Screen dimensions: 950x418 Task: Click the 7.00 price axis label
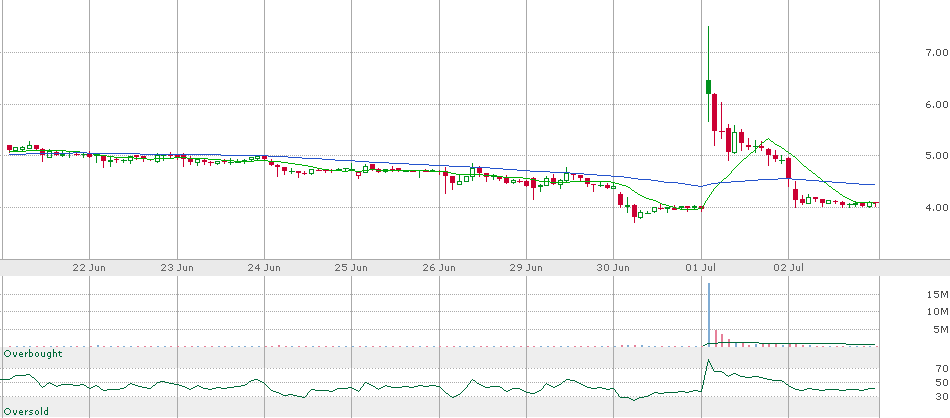click(937, 53)
